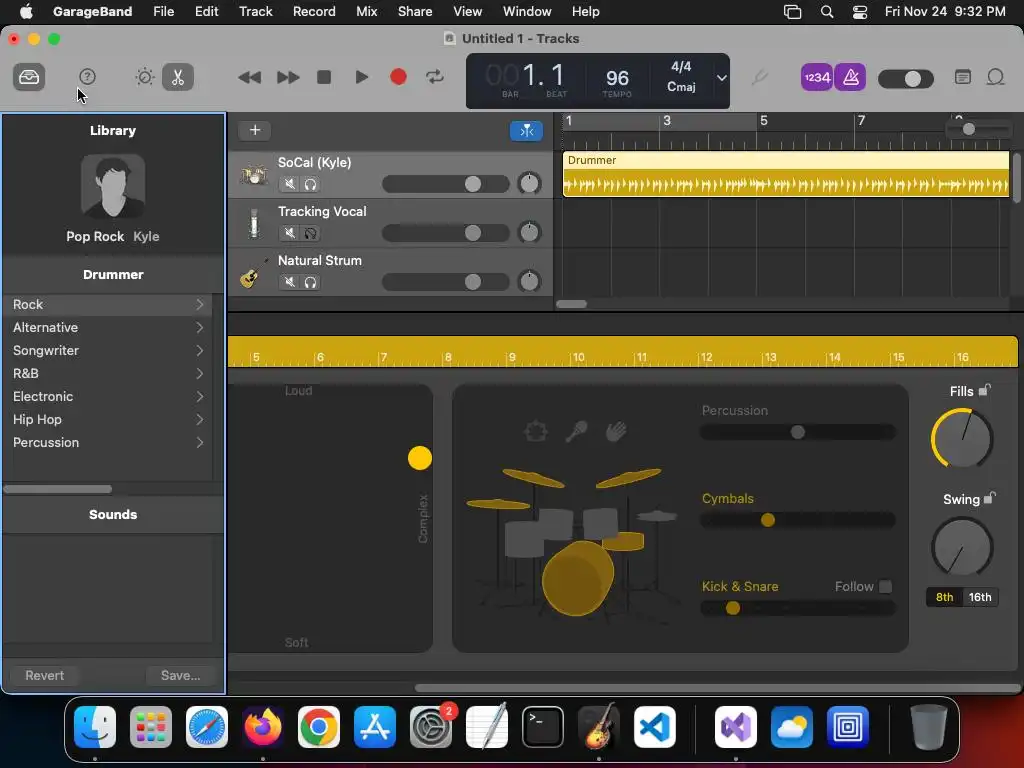Add a new track with plus button

[255, 130]
